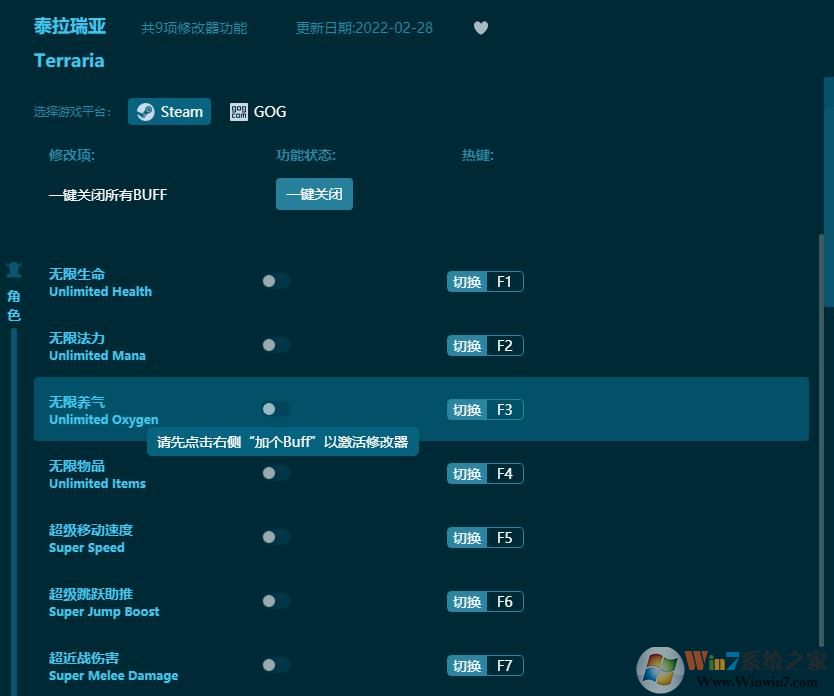Click the 切换 F2 hotkey button
This screenshot has height=696, width=834.
[x=484, y=345]
